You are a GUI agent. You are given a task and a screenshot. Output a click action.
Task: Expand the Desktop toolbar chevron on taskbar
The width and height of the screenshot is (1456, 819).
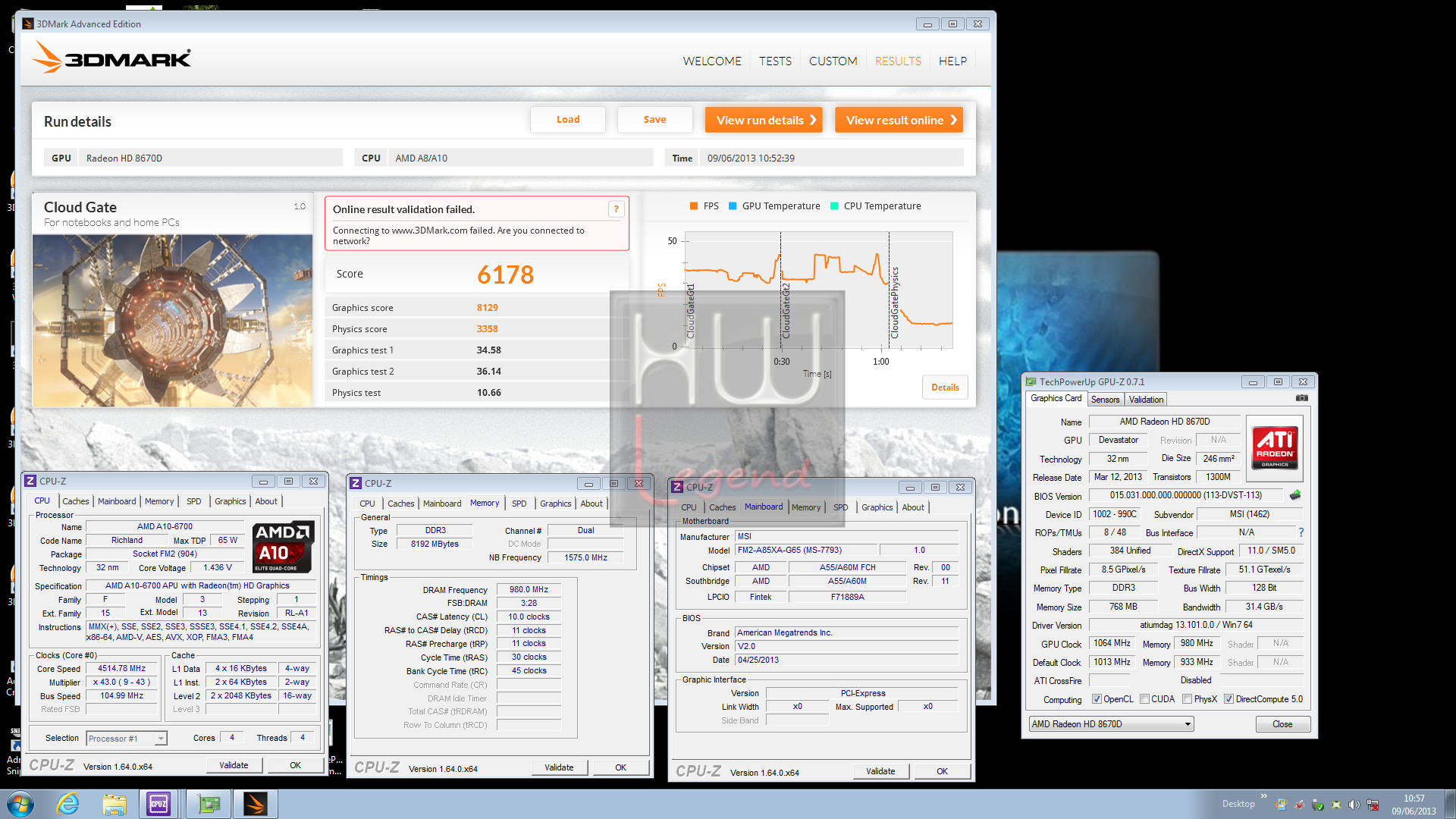coord(1263,796)
